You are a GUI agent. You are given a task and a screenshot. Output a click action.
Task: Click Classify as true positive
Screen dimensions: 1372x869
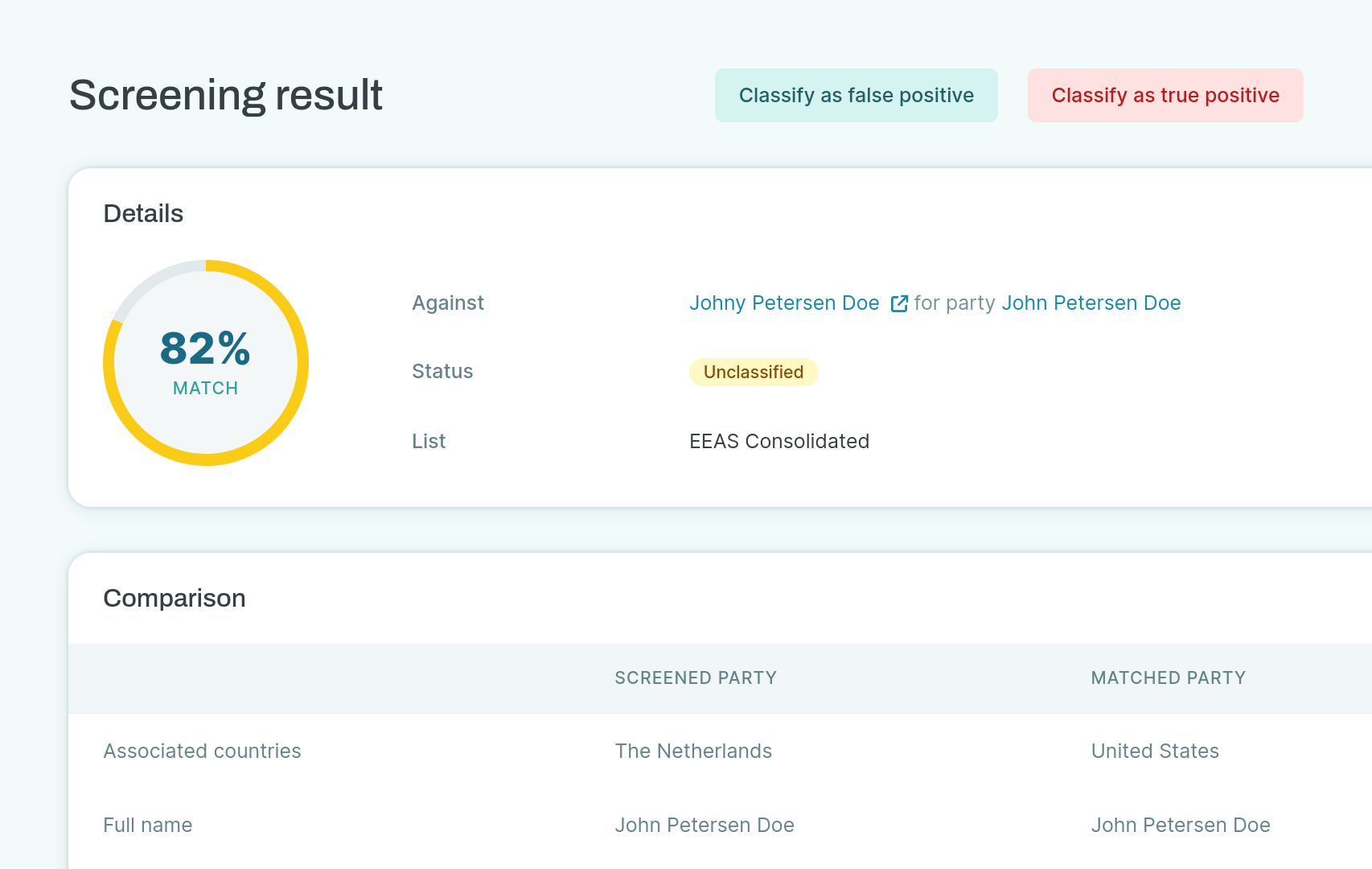click(1165, 95)
